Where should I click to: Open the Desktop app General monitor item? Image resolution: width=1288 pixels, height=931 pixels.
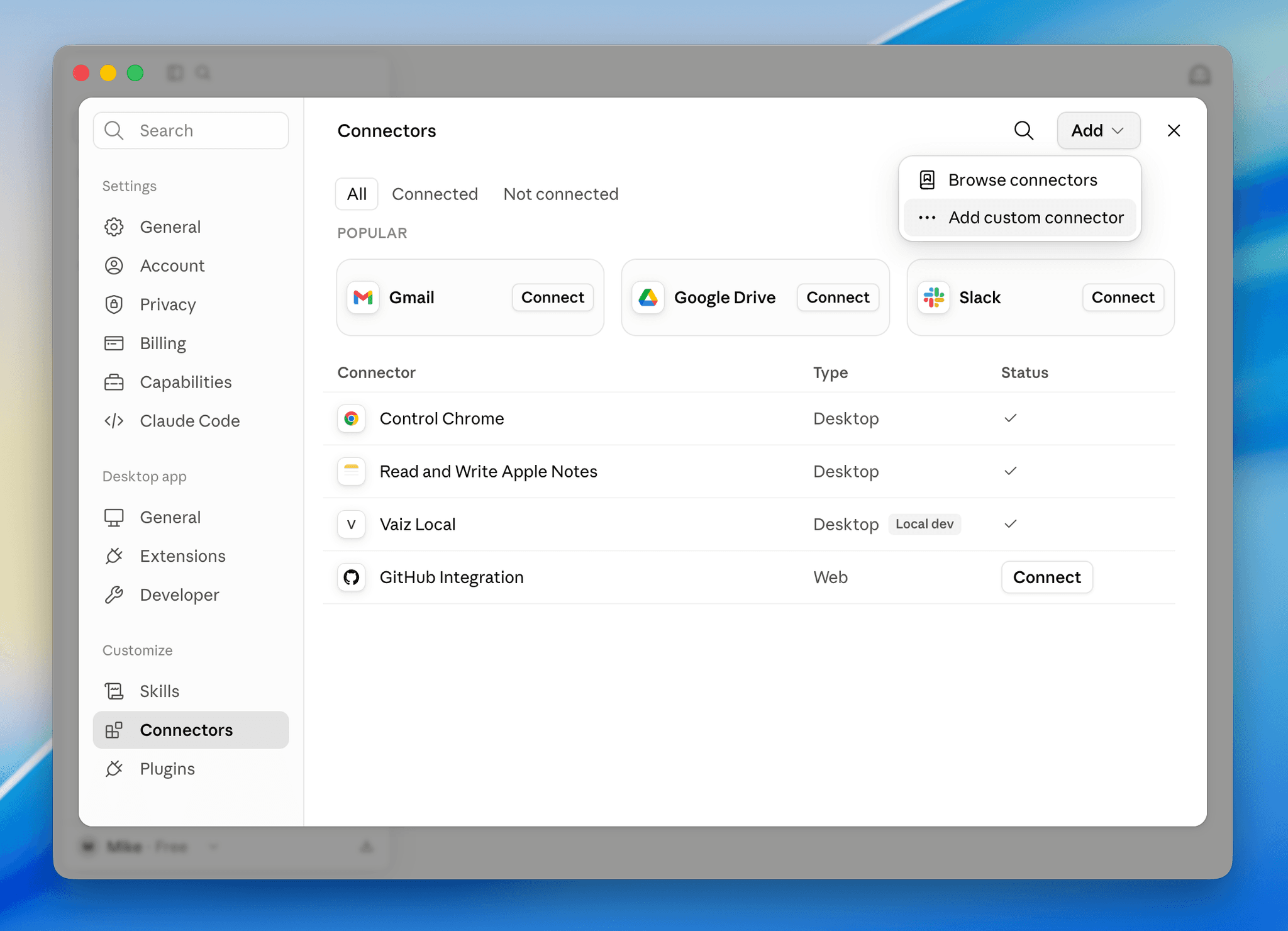191,517
